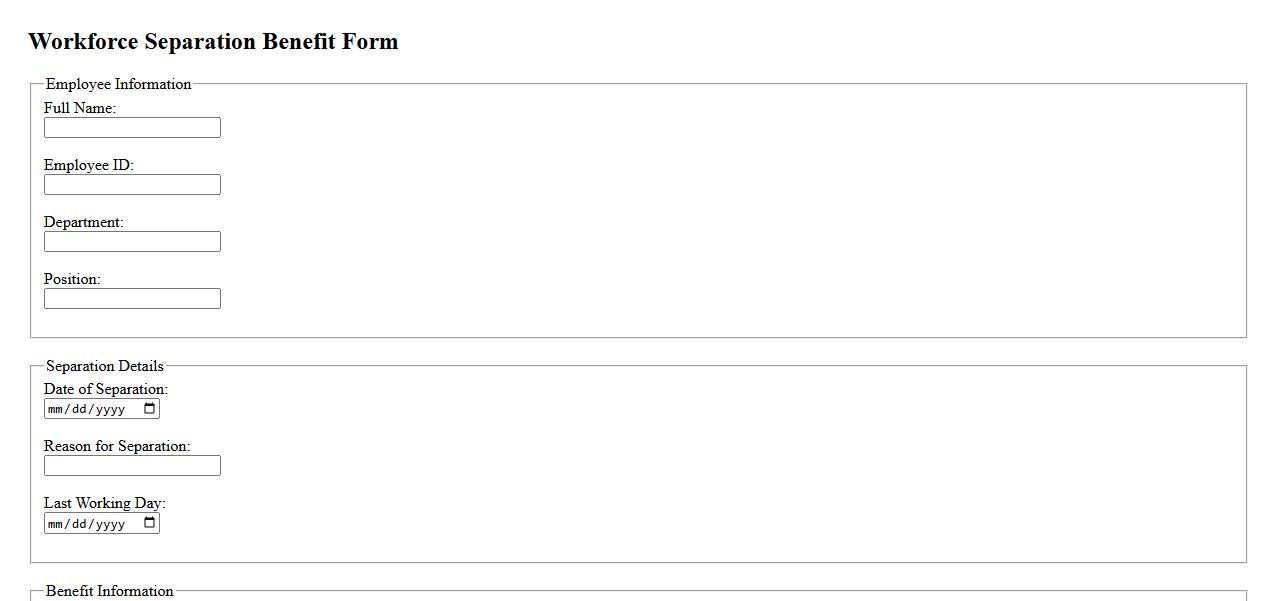Select month segment in Last Working Day

tap(56, 524)
